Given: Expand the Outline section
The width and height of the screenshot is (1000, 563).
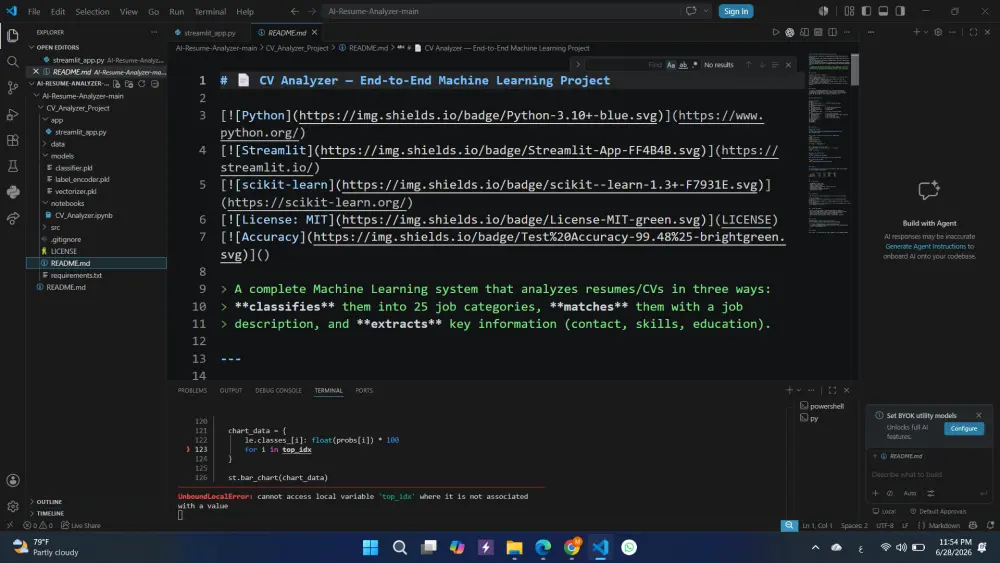Looking at the screenshot, I should click(48, 502).
